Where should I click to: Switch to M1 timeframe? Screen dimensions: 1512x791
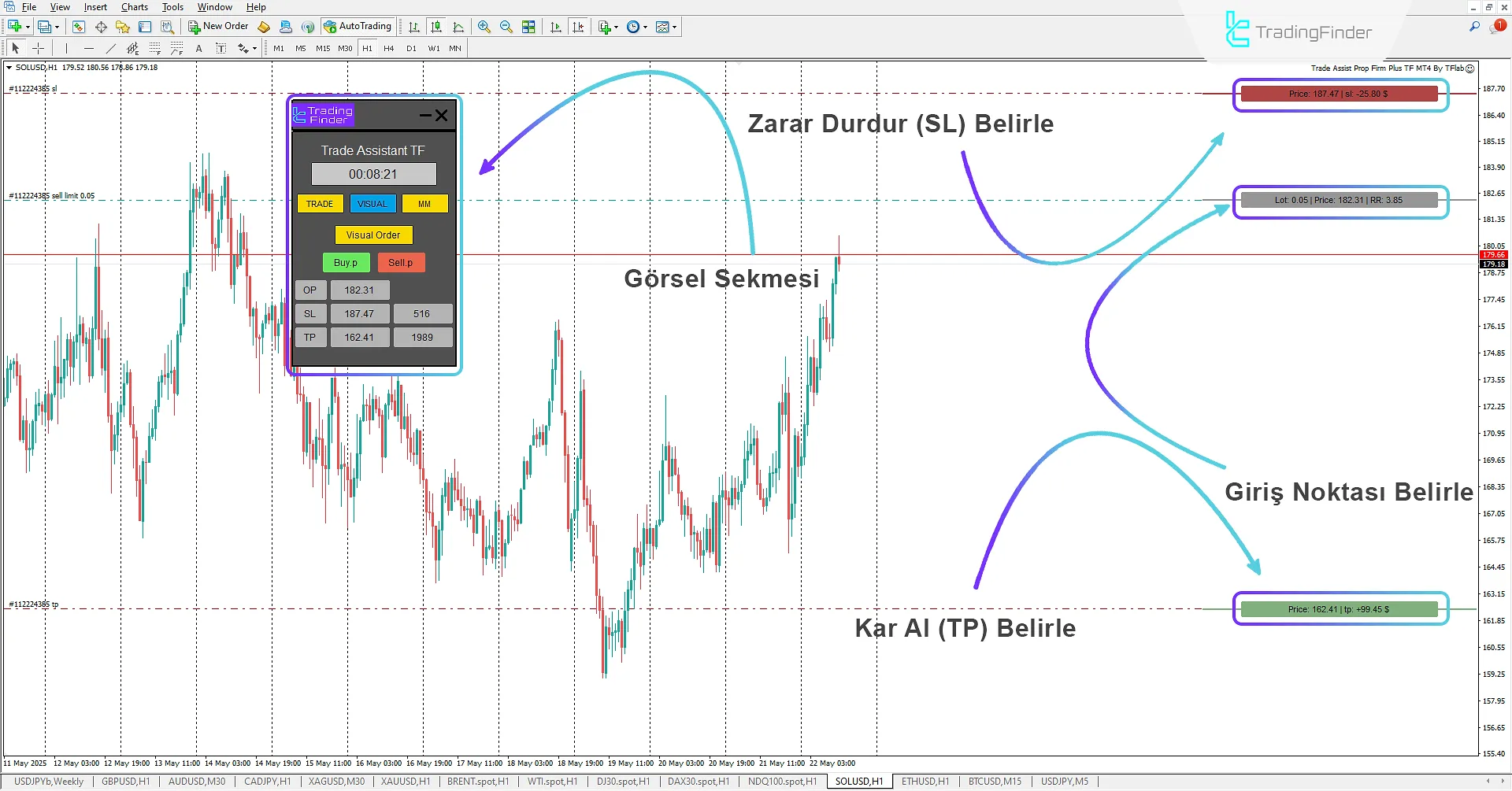[x=279, y=48]
